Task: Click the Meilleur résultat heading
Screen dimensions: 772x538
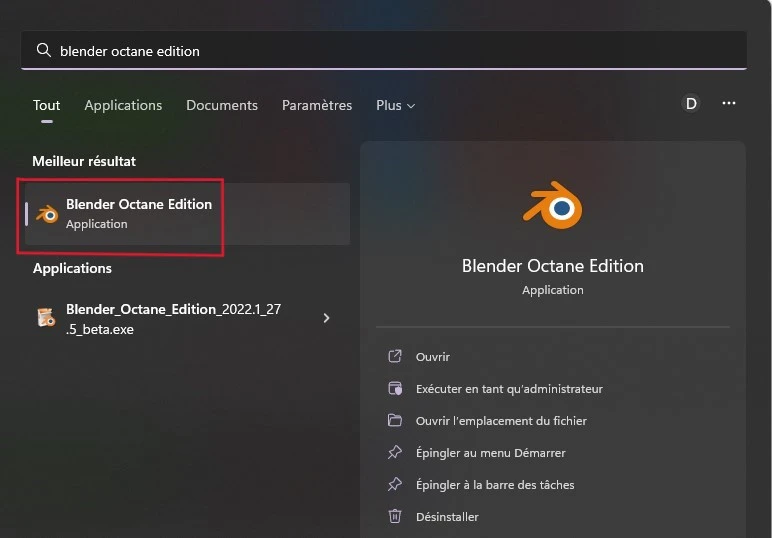Action: (x=84, y=161)
